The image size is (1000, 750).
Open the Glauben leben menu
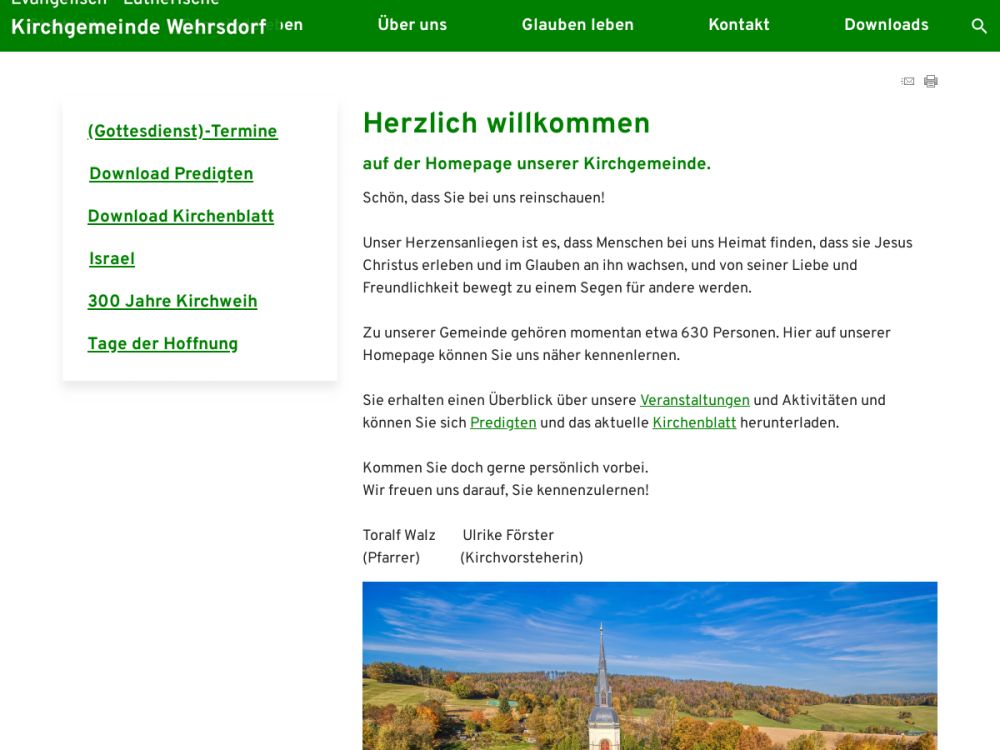point(577,25)
